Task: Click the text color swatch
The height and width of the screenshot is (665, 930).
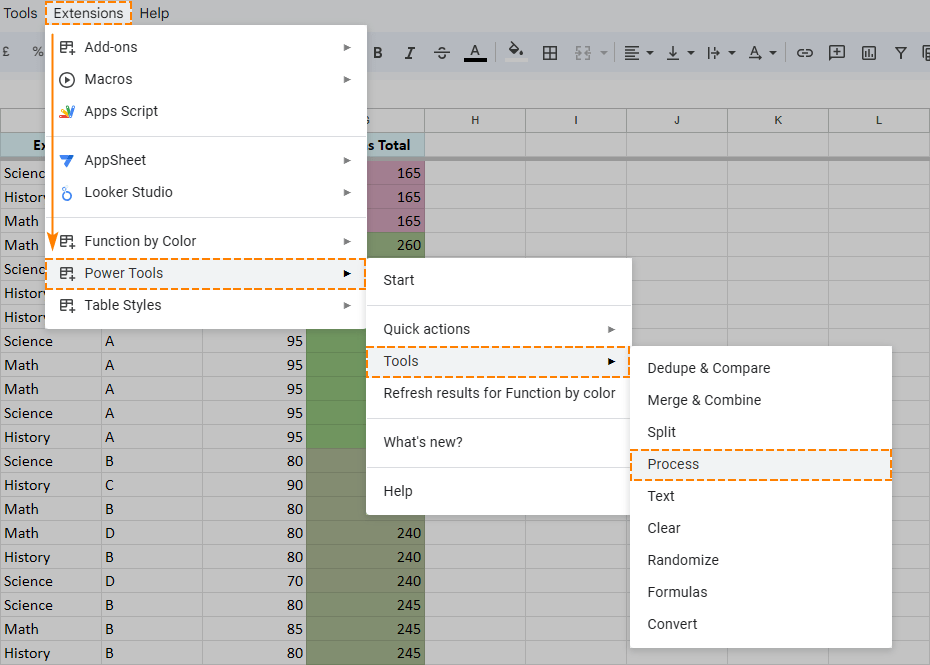Action: [473, 52]
